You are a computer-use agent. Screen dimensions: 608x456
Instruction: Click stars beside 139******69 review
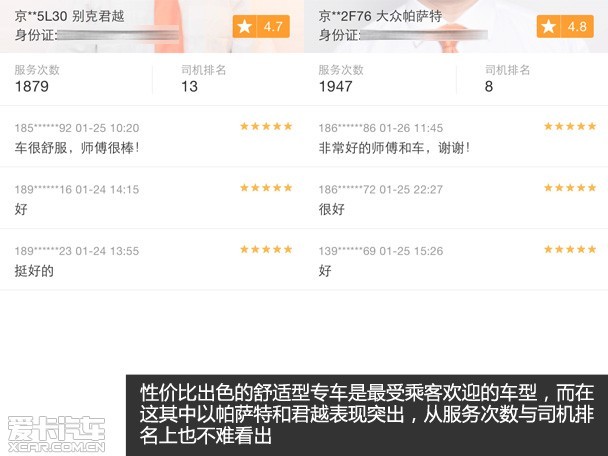(570, 249)
